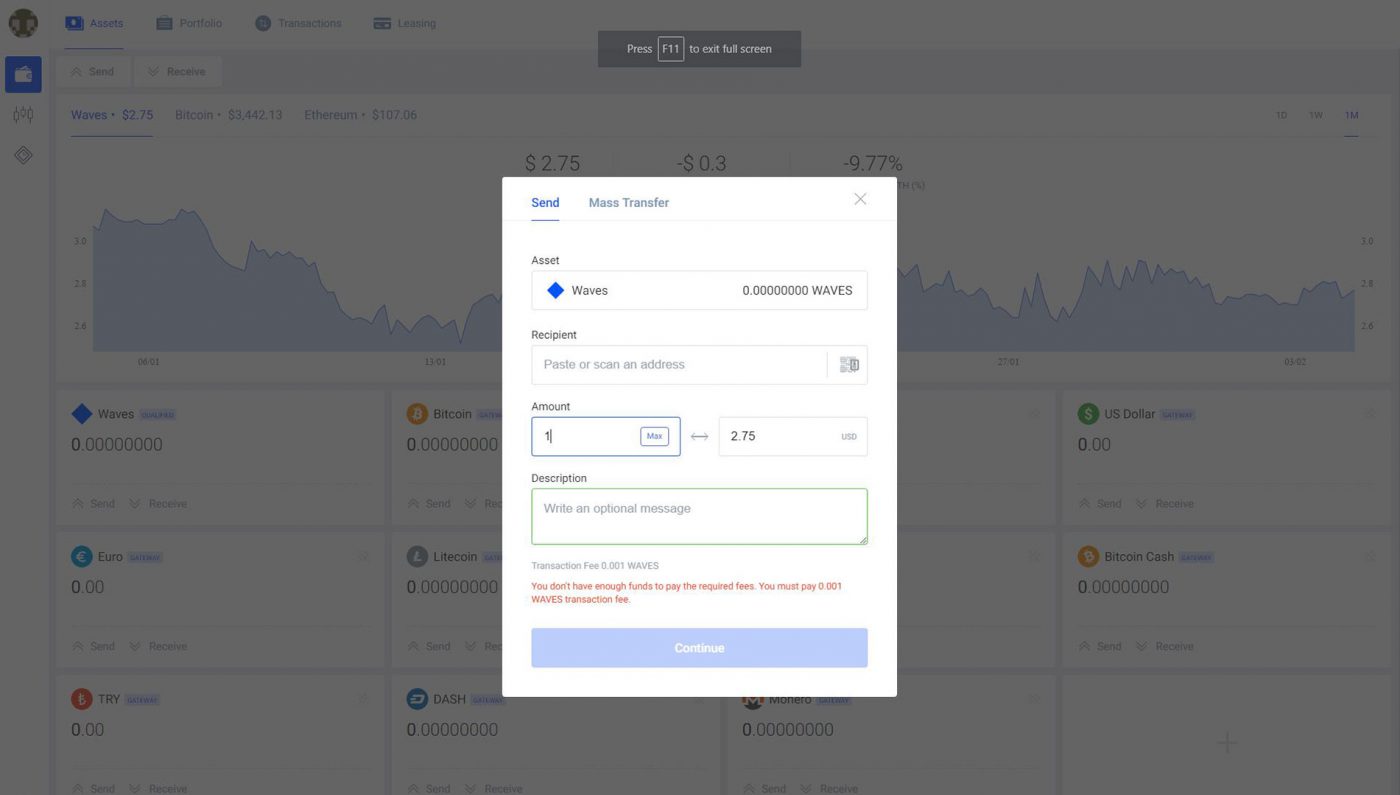Swap amount conversion arrows icon
Image resolution: width=1400 pixels, height=795 pixels.
[x=699, y=437]
